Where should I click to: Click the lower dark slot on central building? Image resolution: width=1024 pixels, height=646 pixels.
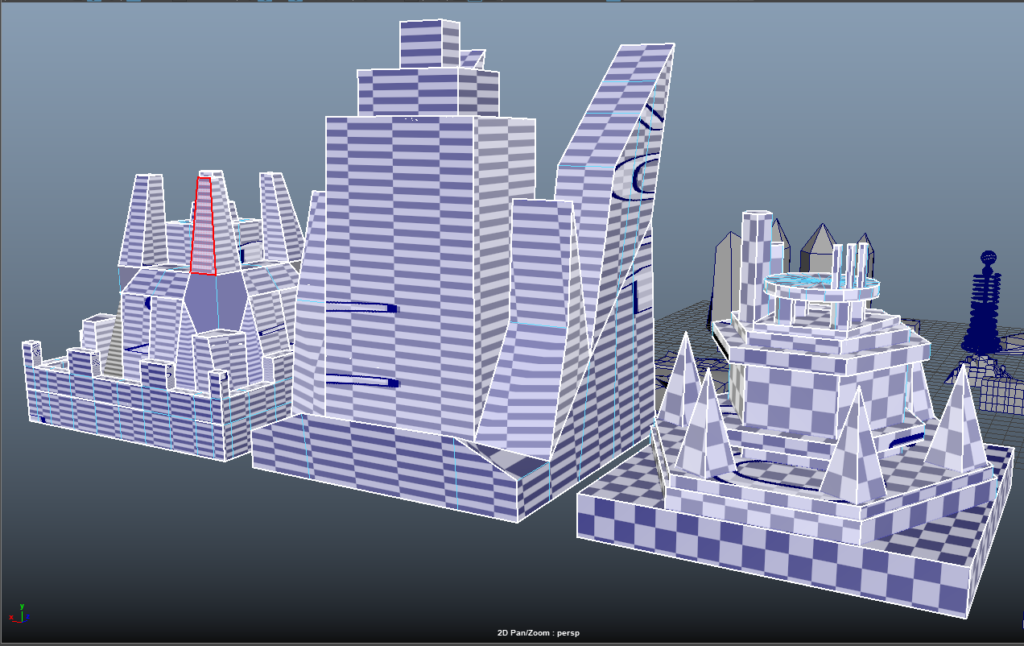[x=362, y=380]
